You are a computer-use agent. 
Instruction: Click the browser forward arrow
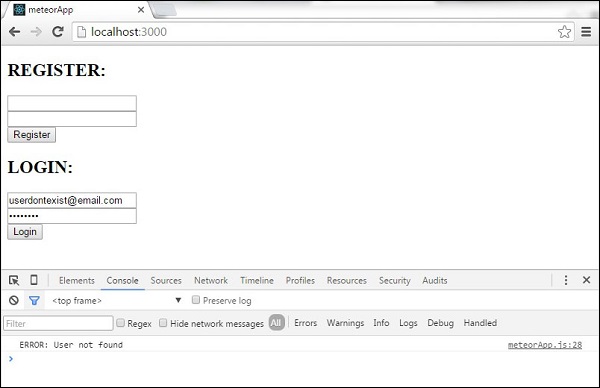coord(36,32)
